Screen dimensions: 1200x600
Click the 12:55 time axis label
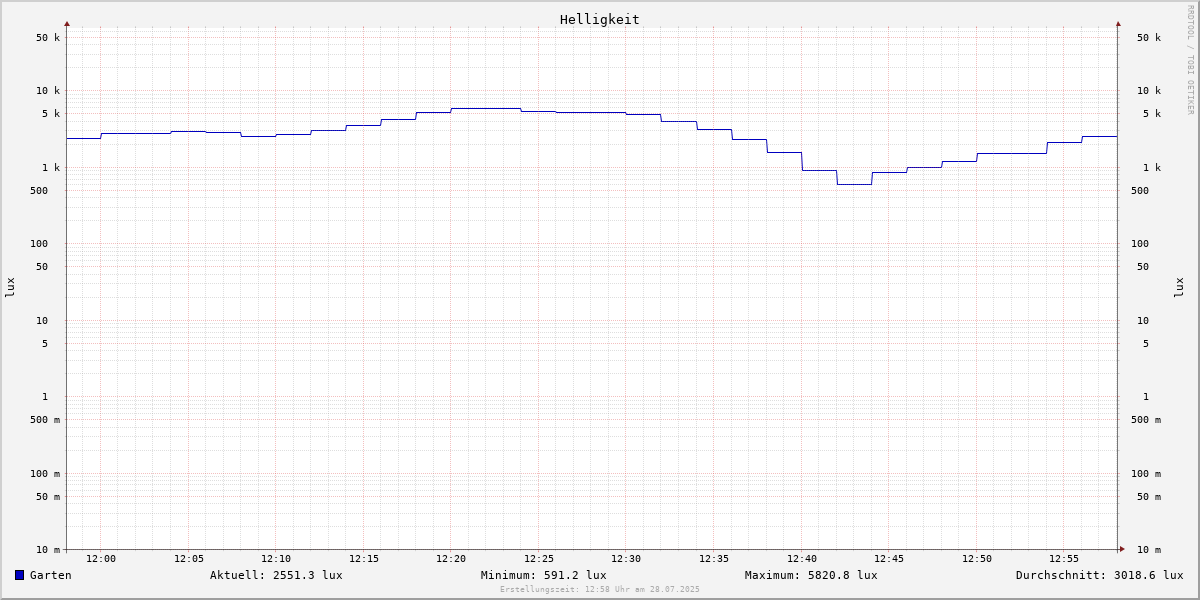(1064, 559)
